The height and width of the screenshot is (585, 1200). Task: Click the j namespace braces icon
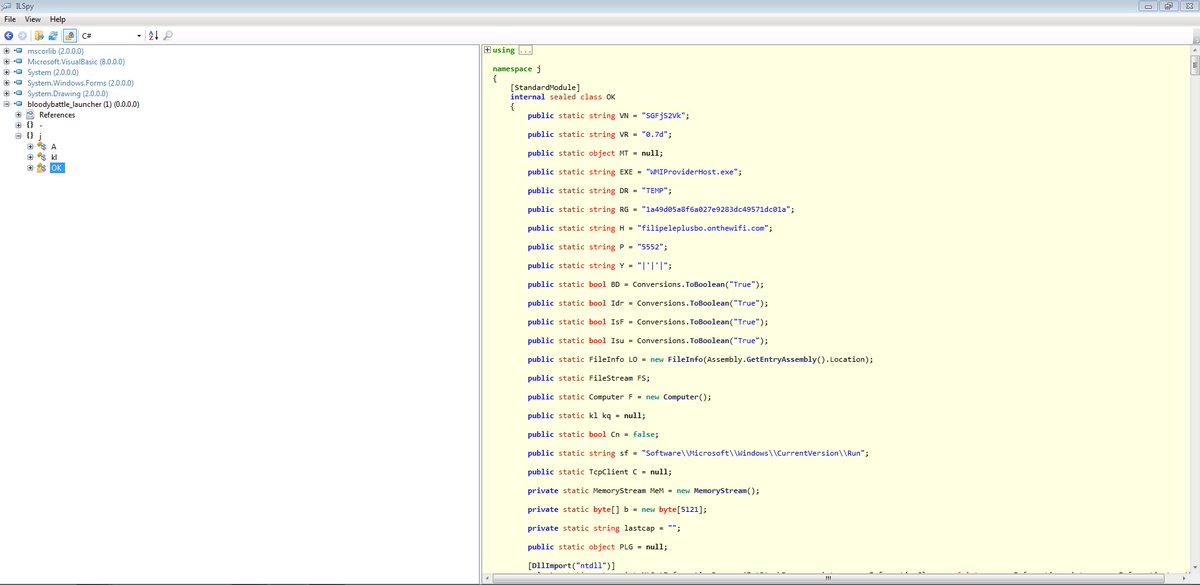(31, 136)
